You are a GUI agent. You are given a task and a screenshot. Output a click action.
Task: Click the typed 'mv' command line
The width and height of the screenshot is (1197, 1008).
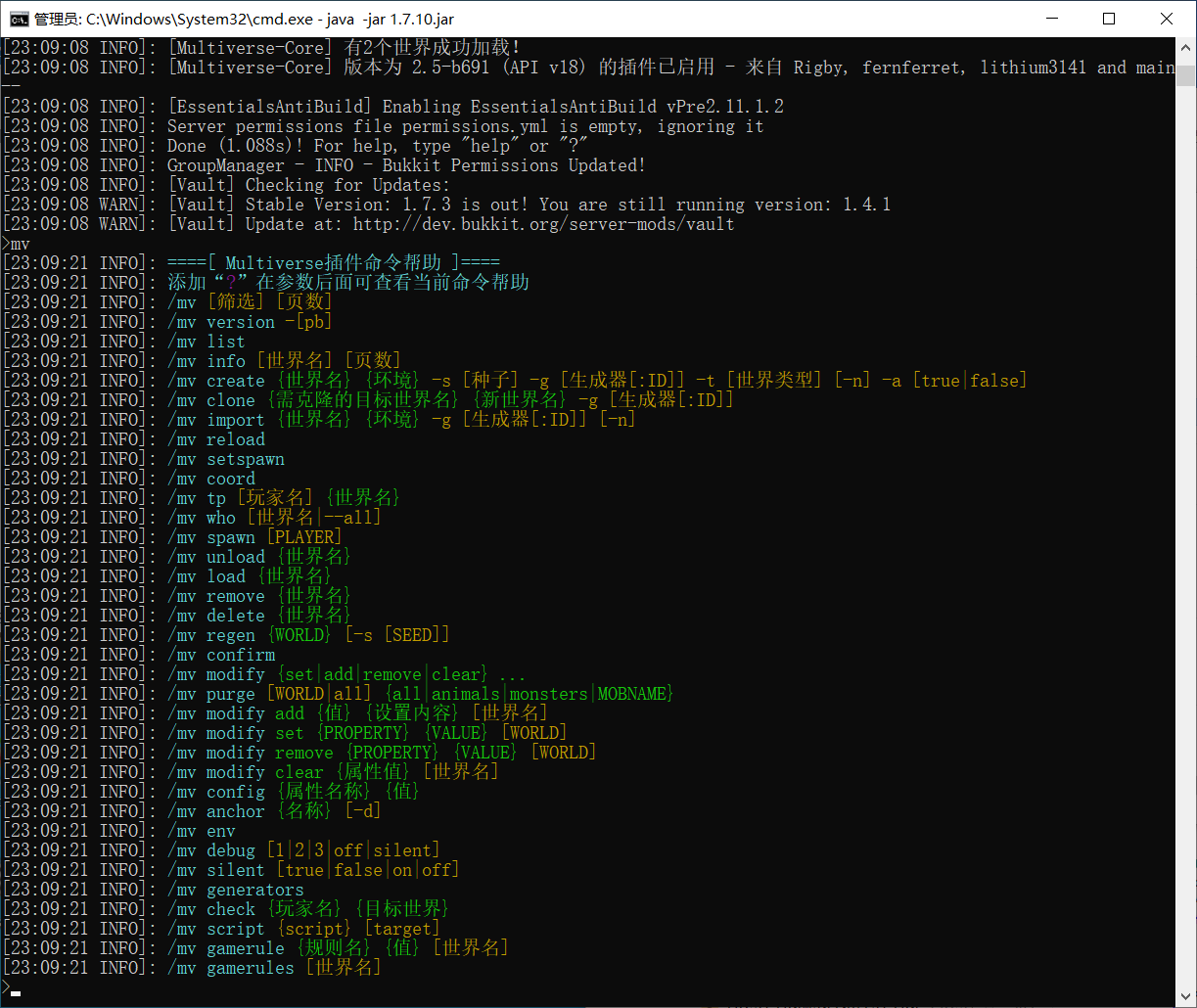click(16, 244)
